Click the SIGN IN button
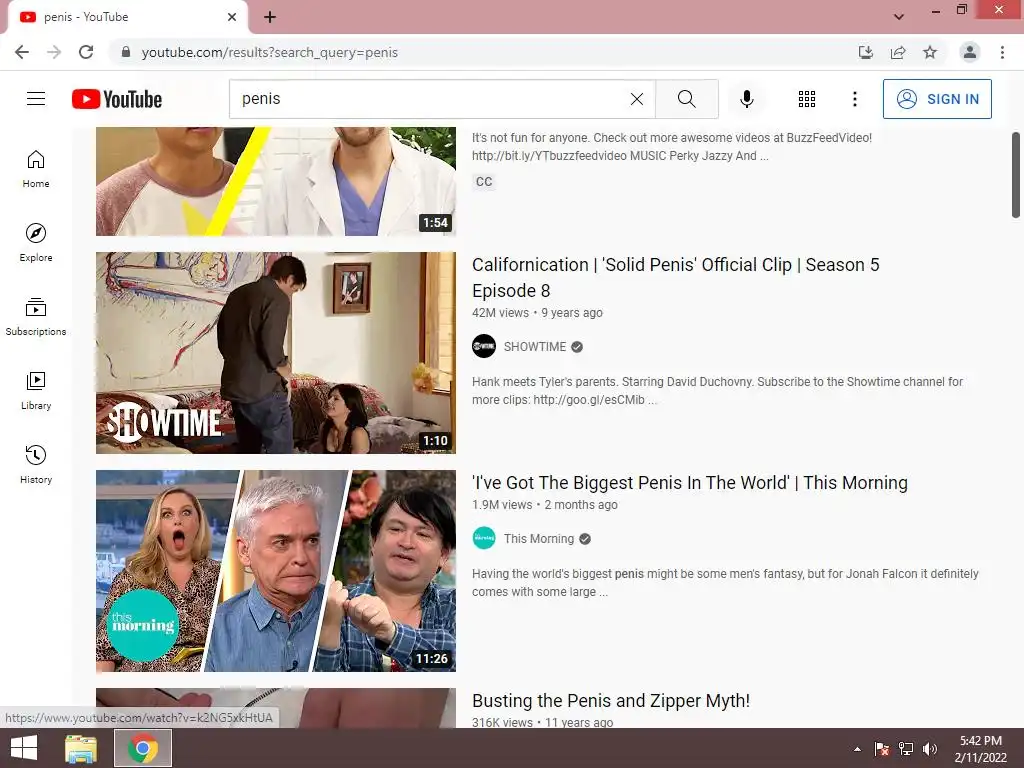 point(937,99)
